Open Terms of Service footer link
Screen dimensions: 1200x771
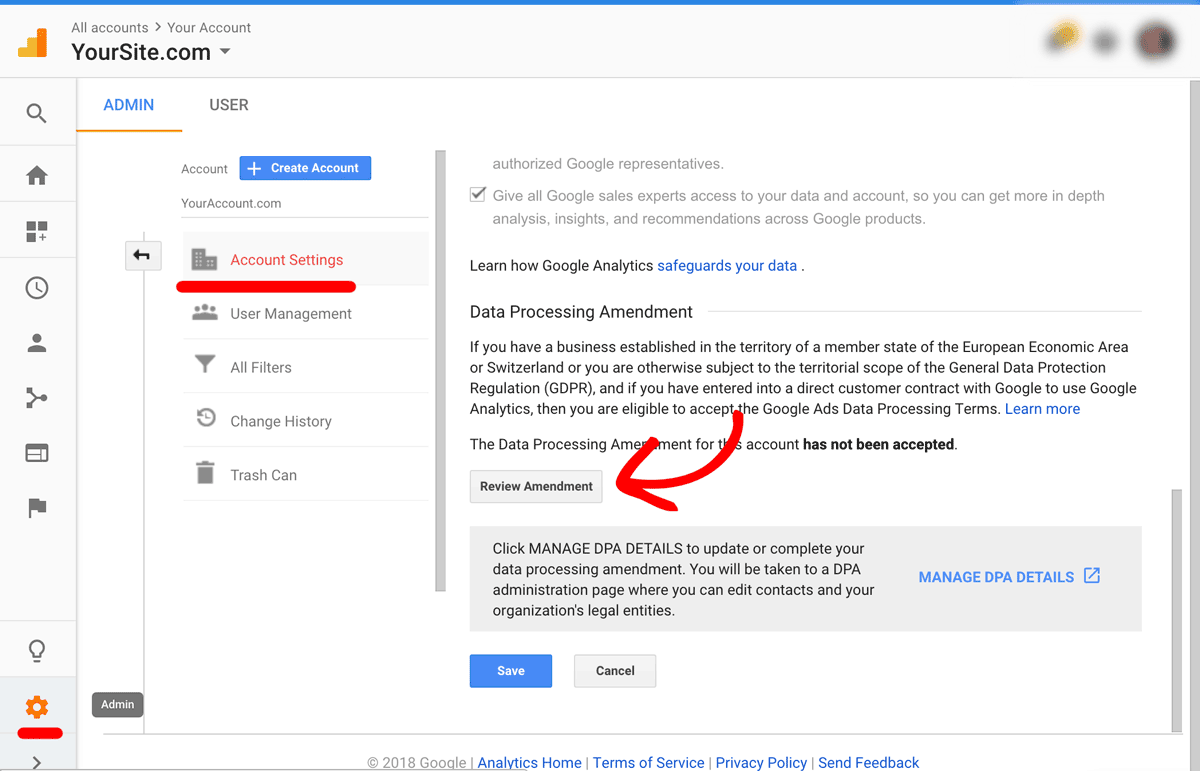tap(648, 763)
